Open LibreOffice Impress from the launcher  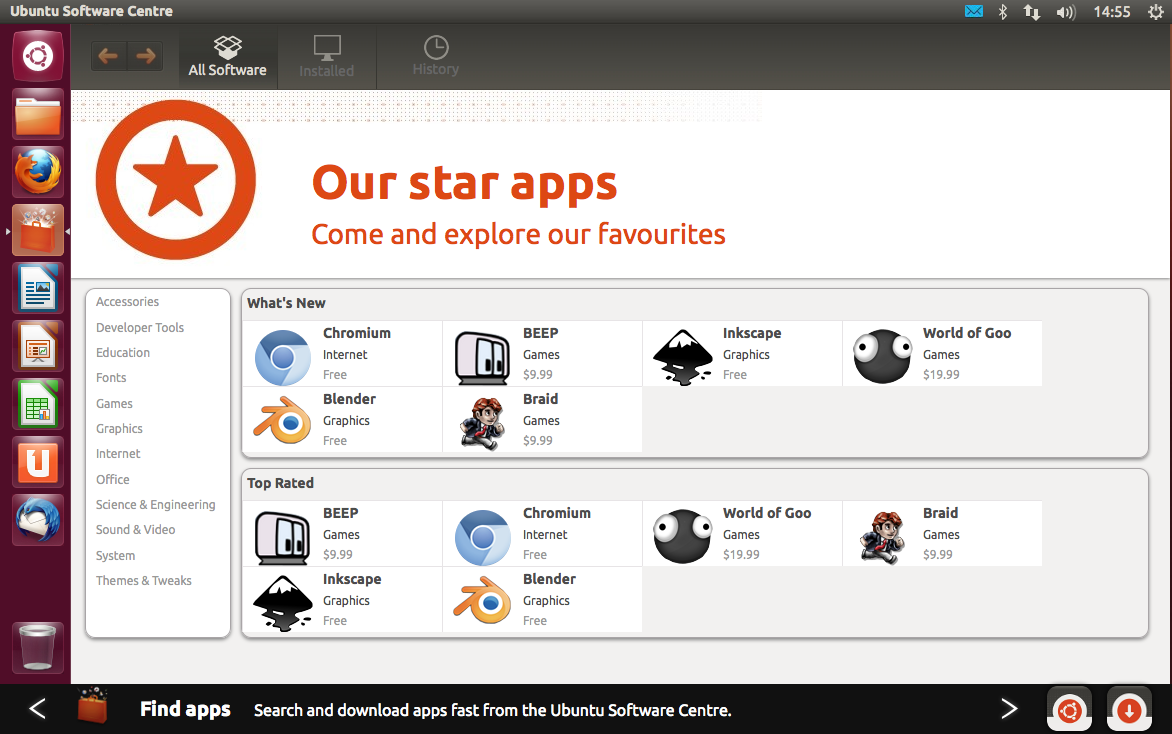click(x=37, y=347)
